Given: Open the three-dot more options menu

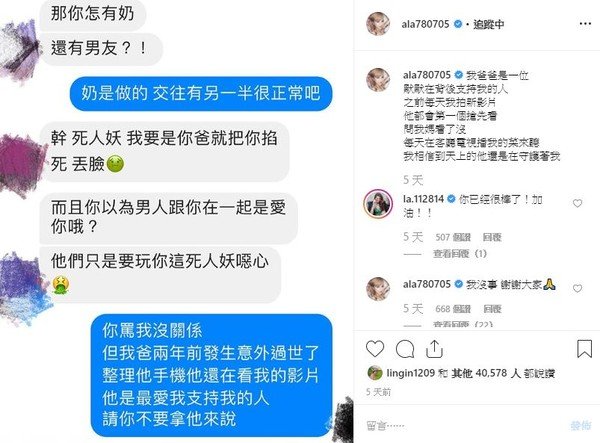Looking at the screenshot, I should (x=585, y=24).
